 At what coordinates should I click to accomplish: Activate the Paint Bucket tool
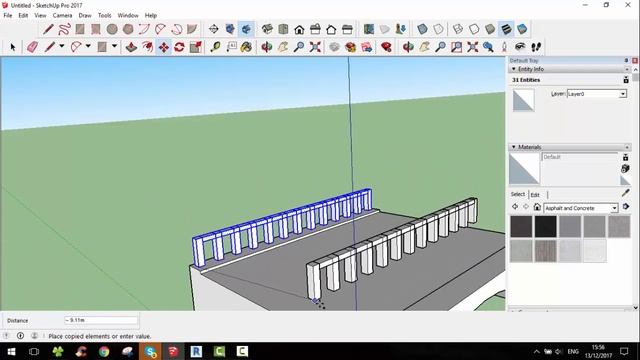(x=246, y=47)
